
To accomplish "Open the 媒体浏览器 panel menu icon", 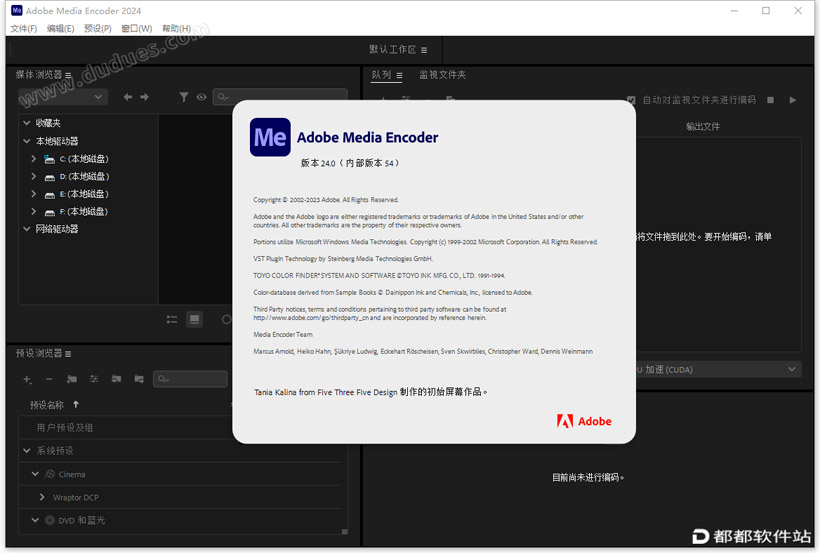I will click(68, 75).
